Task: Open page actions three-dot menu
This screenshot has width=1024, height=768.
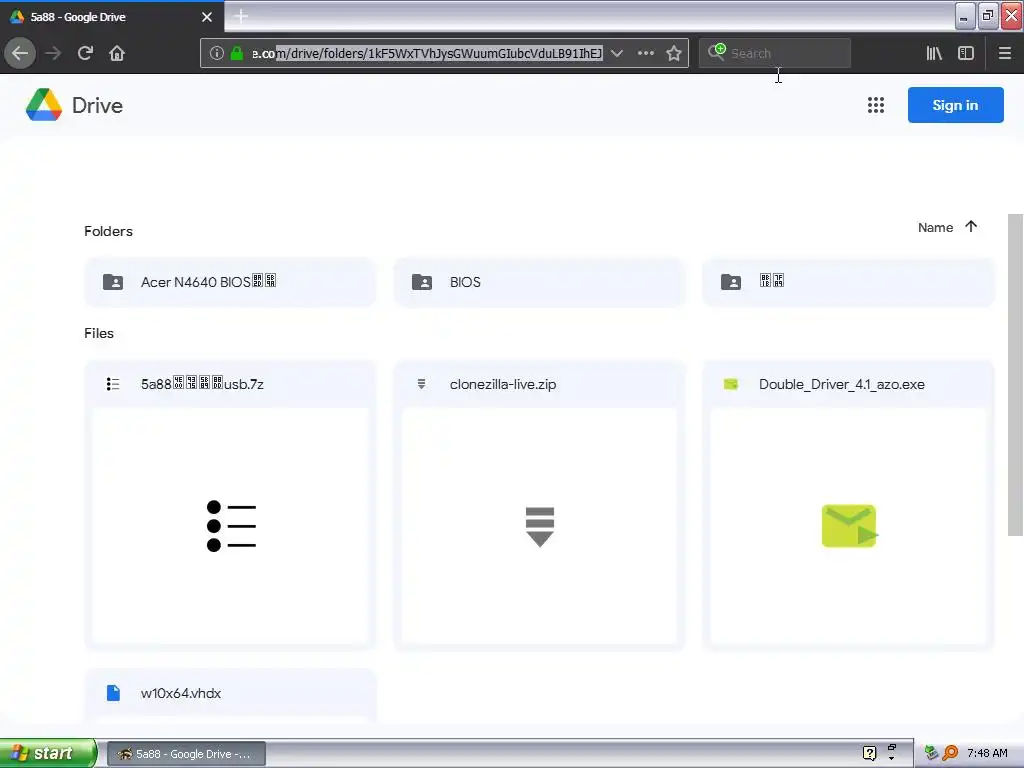Action: pos(645,53)
